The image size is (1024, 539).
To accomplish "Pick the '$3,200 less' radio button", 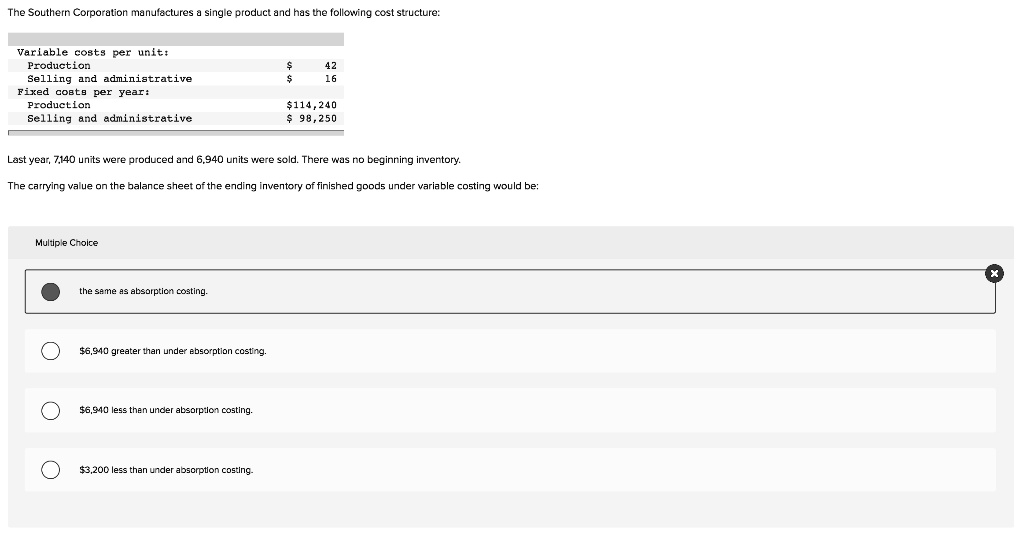I will (50, 470).
